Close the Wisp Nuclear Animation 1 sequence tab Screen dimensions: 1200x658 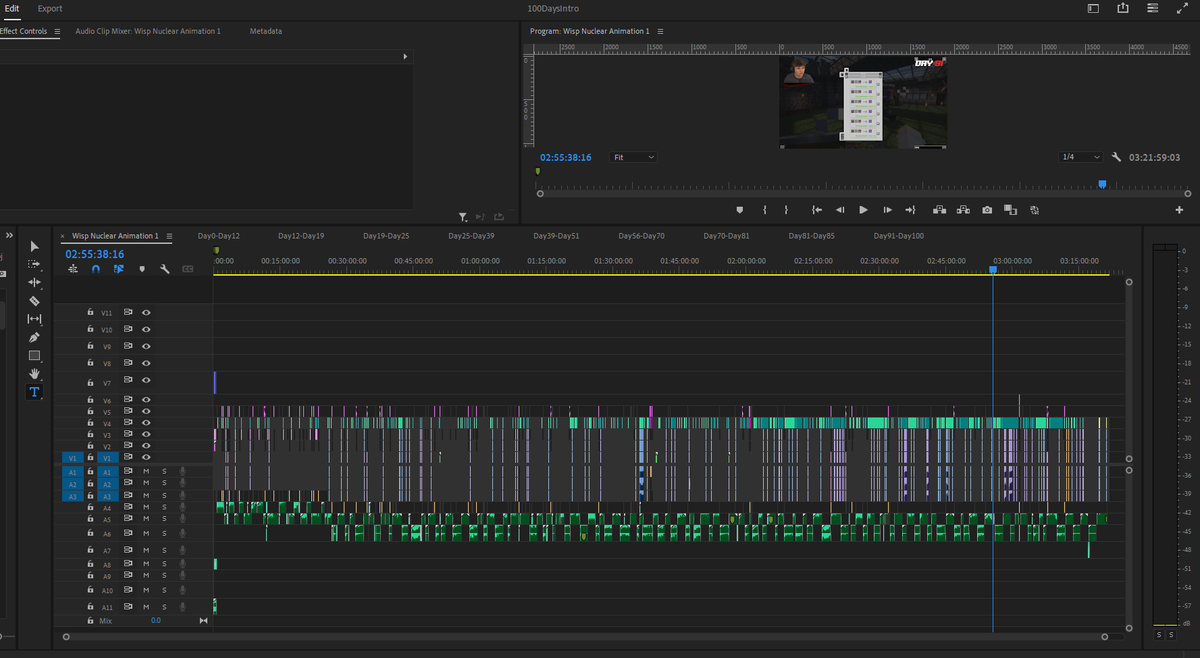click(63, 237)
